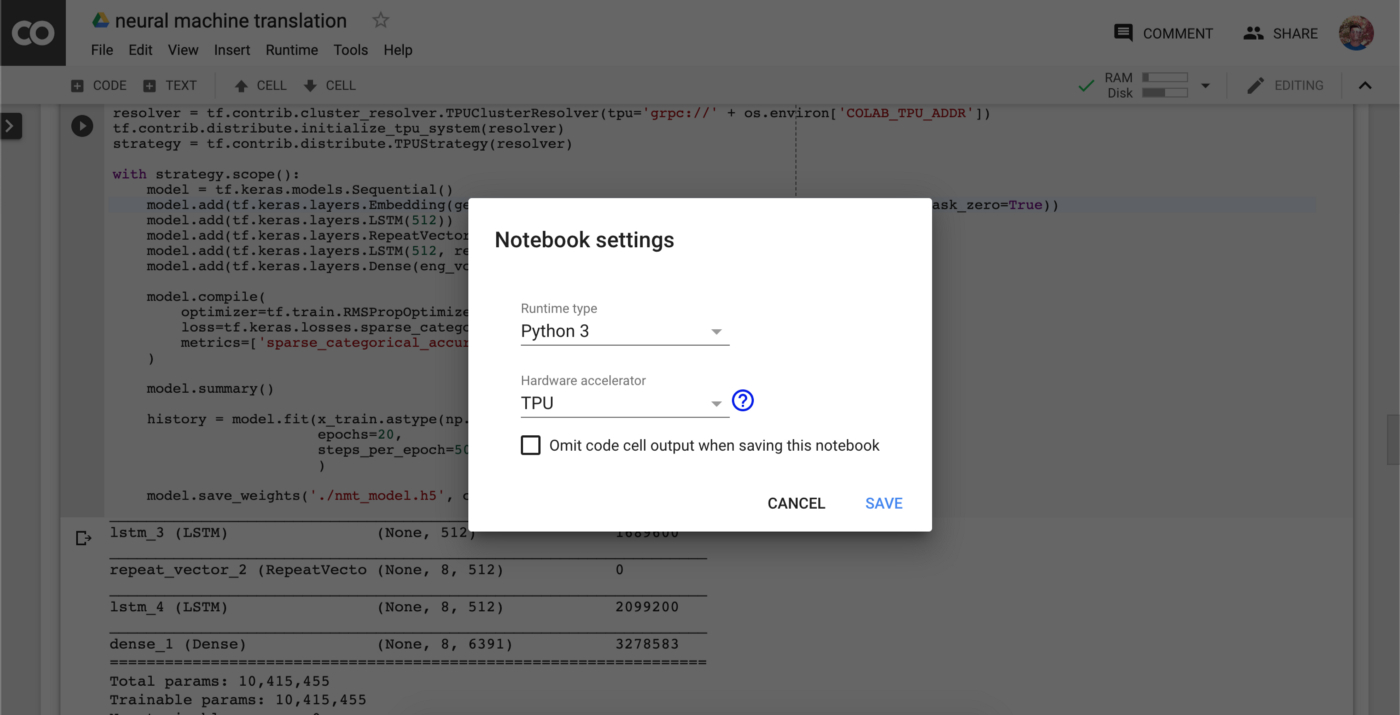Click the 'with strategy.scope():' code line
1400x715 pixels.
tap(206, 174)
